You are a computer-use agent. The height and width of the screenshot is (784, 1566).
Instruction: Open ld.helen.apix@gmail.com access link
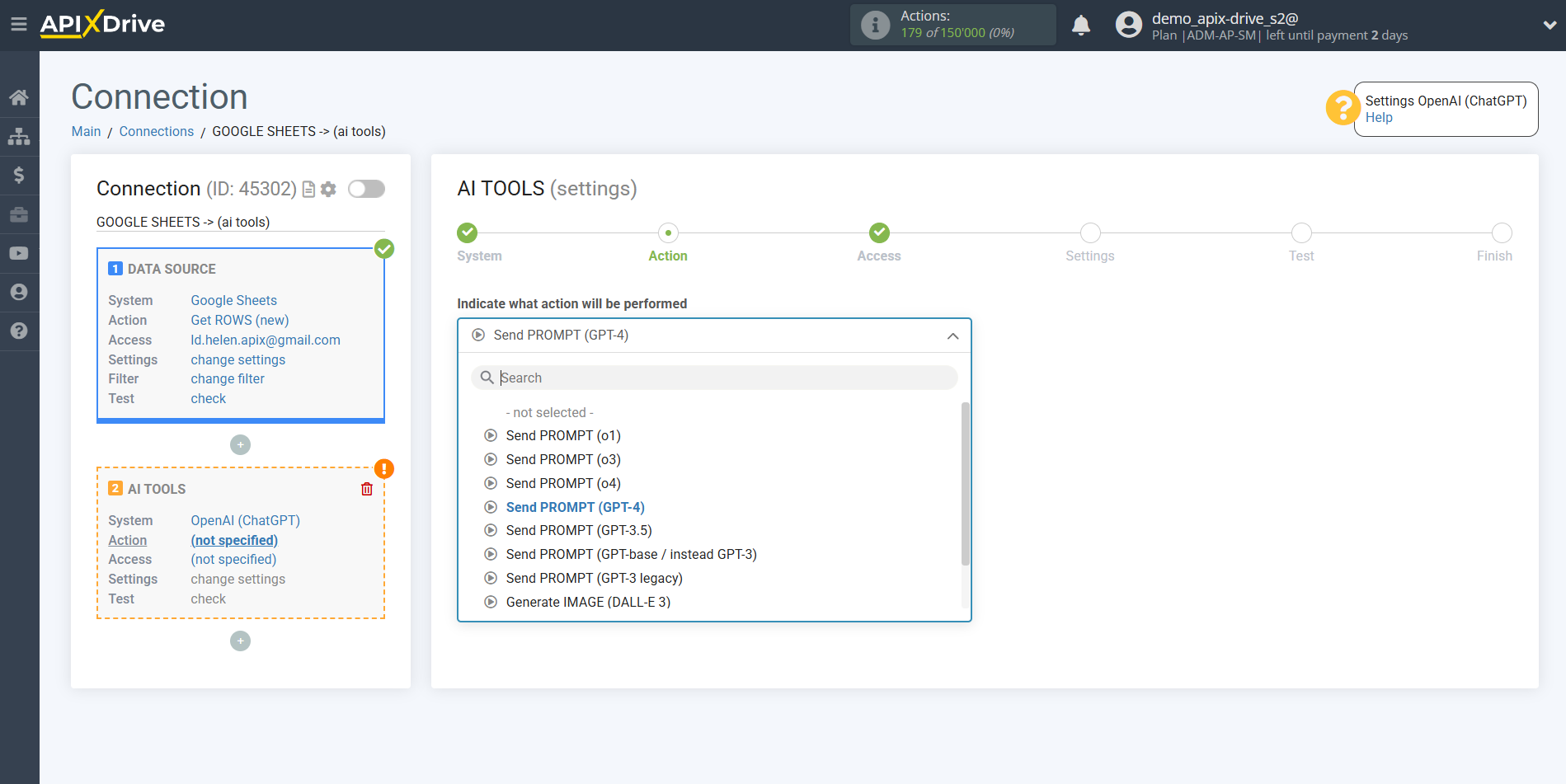(266, 340)
